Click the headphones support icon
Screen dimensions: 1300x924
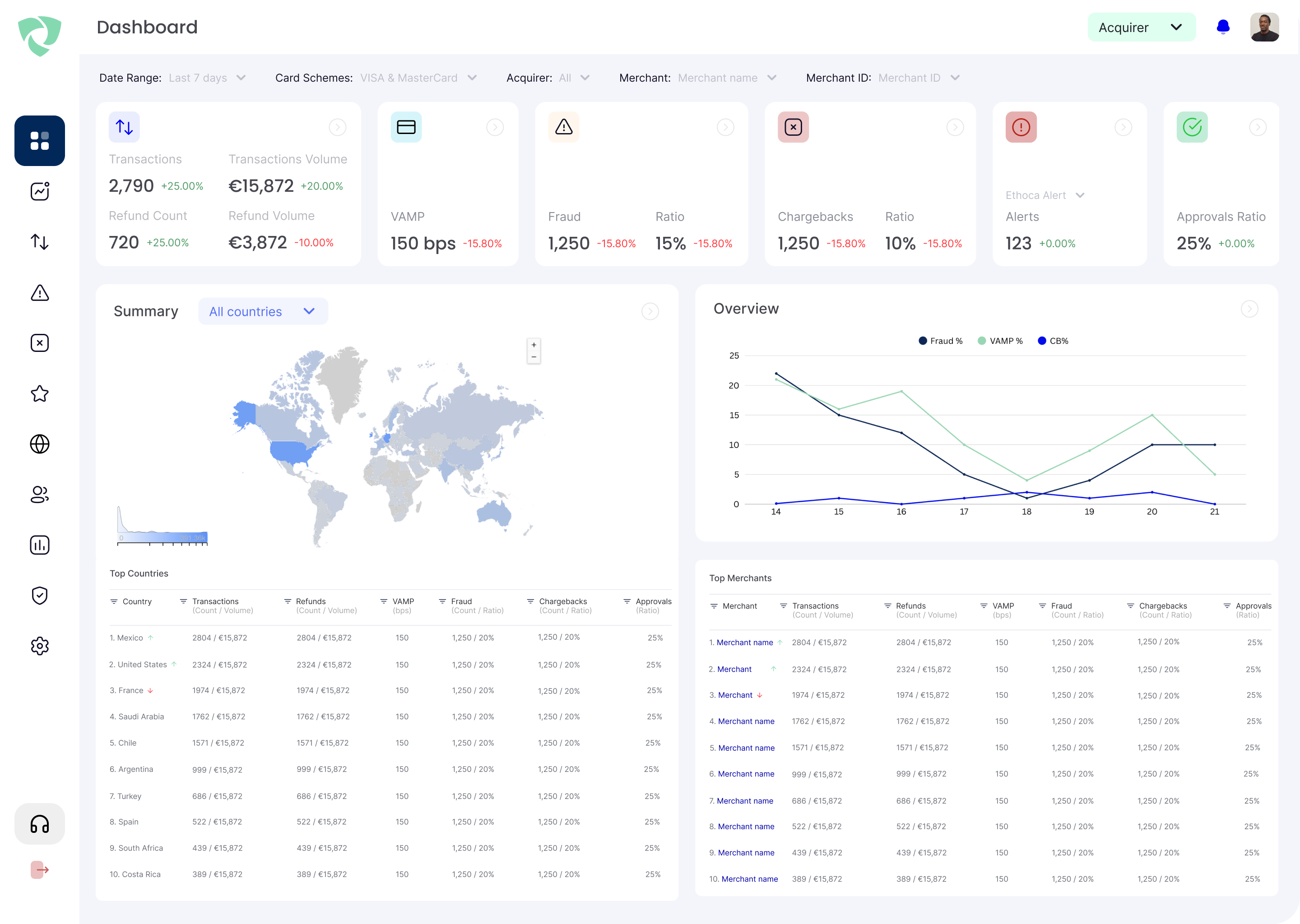tap(39, 823)
